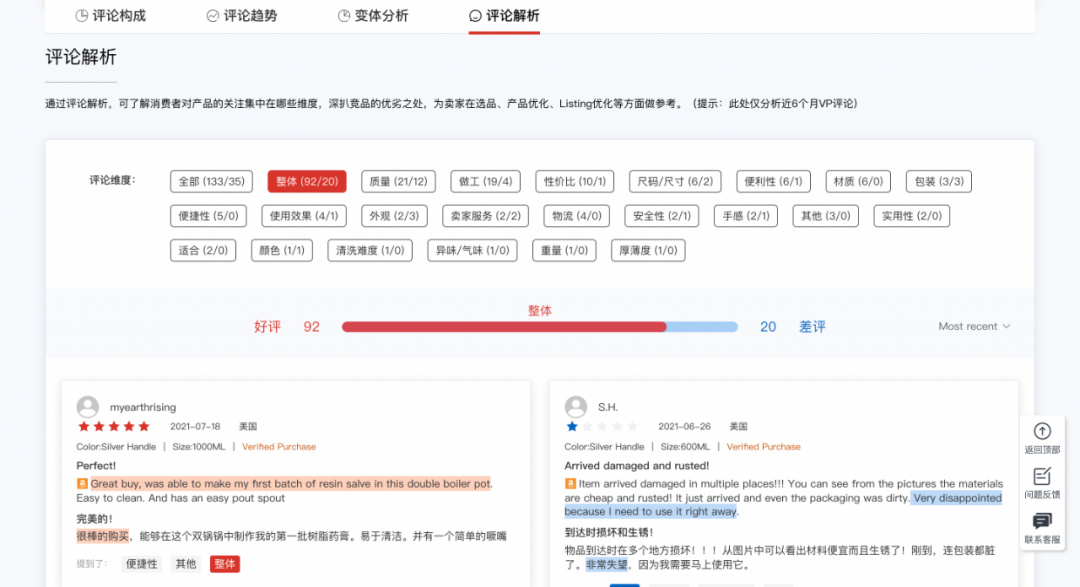Click the avatar icon for reviewer myearthrising

pos(86,406)
